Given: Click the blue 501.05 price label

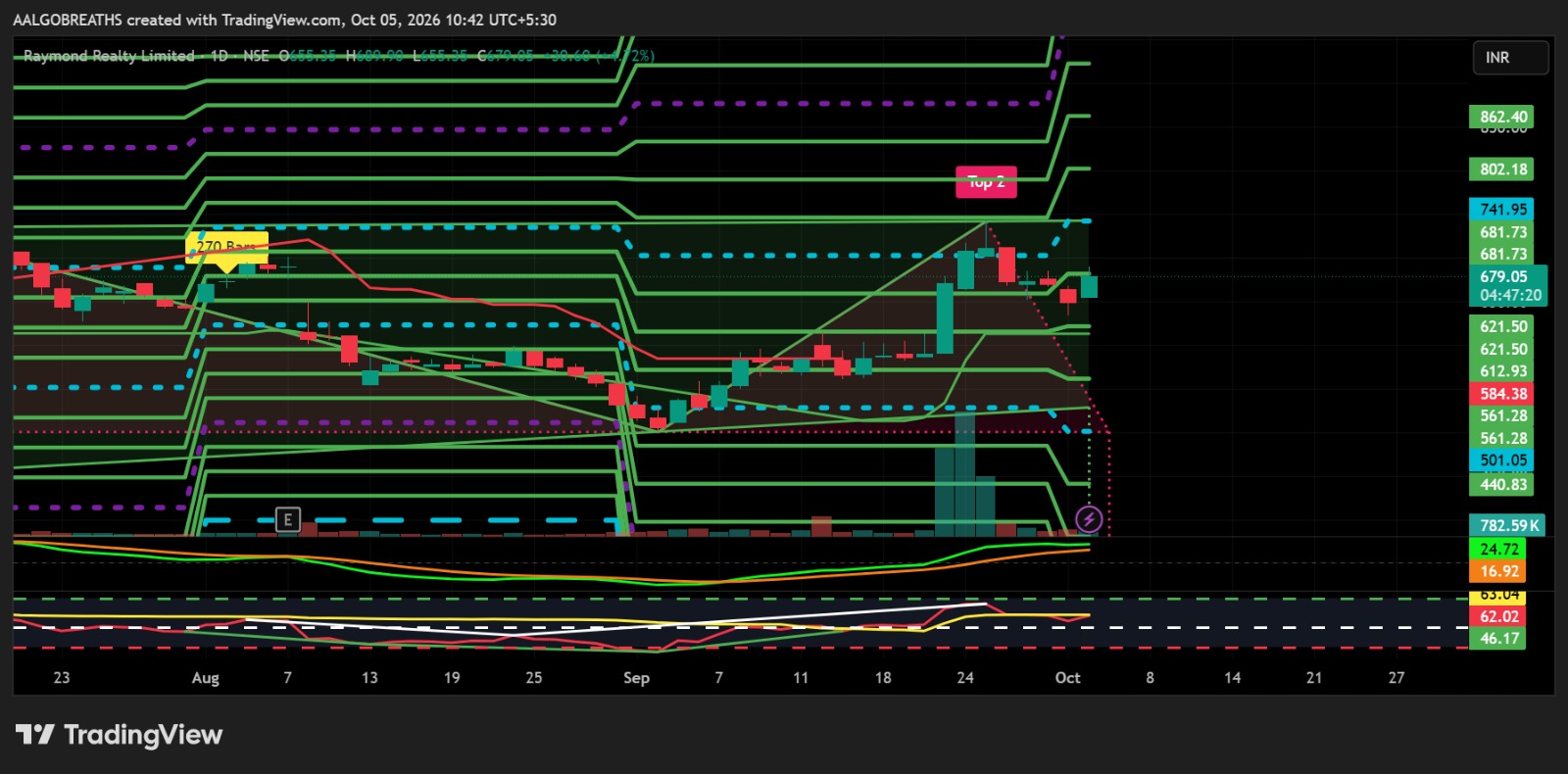Looking at the screenshot, I should [x=1502, y=460].
